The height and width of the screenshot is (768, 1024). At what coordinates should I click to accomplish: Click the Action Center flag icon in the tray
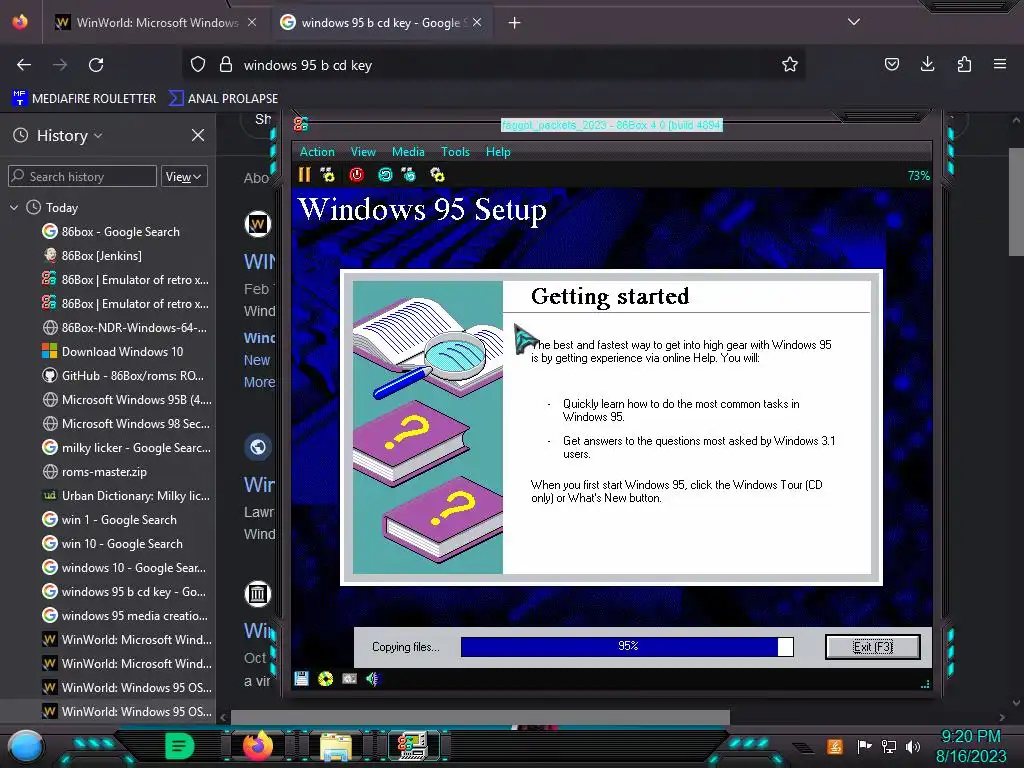[x=865, y=746]
